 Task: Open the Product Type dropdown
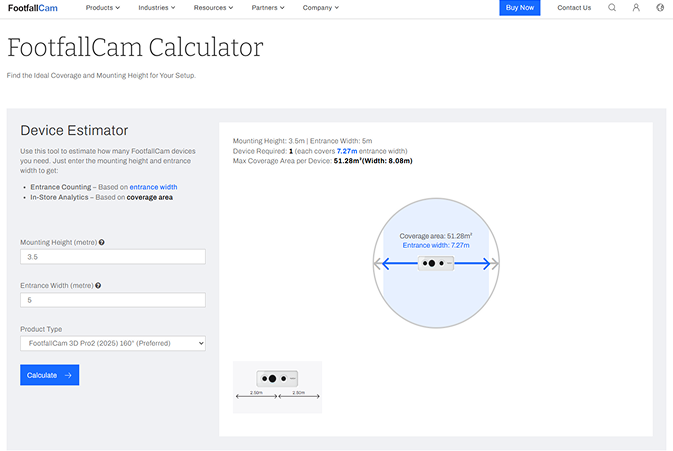click(x=113, y=343)
